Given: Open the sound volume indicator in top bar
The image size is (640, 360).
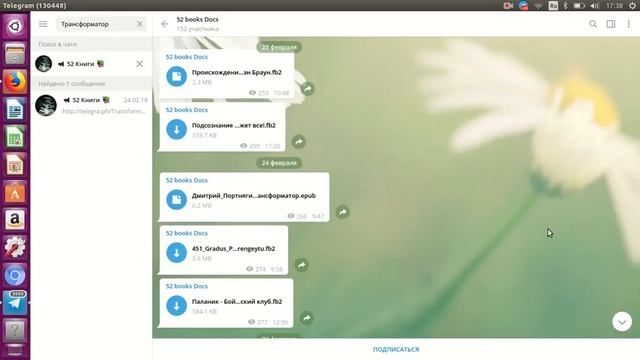Looking at the screenshot, I should click(x=595, y=5).
